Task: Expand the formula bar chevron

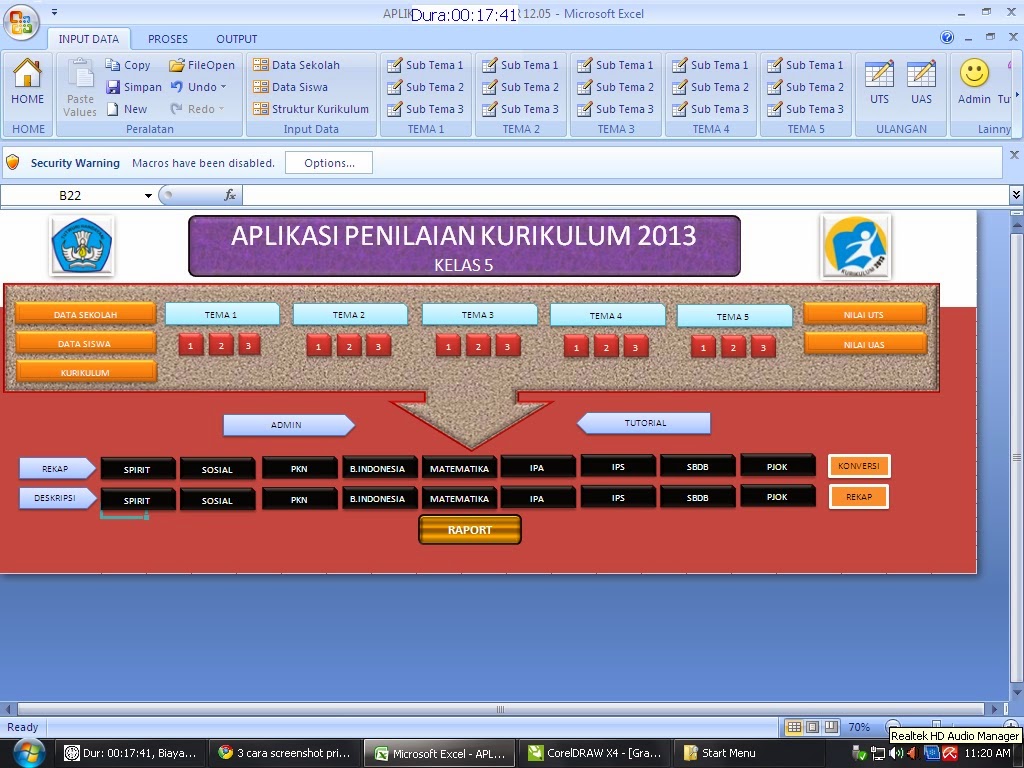Action: click(x=1016, y=195)
